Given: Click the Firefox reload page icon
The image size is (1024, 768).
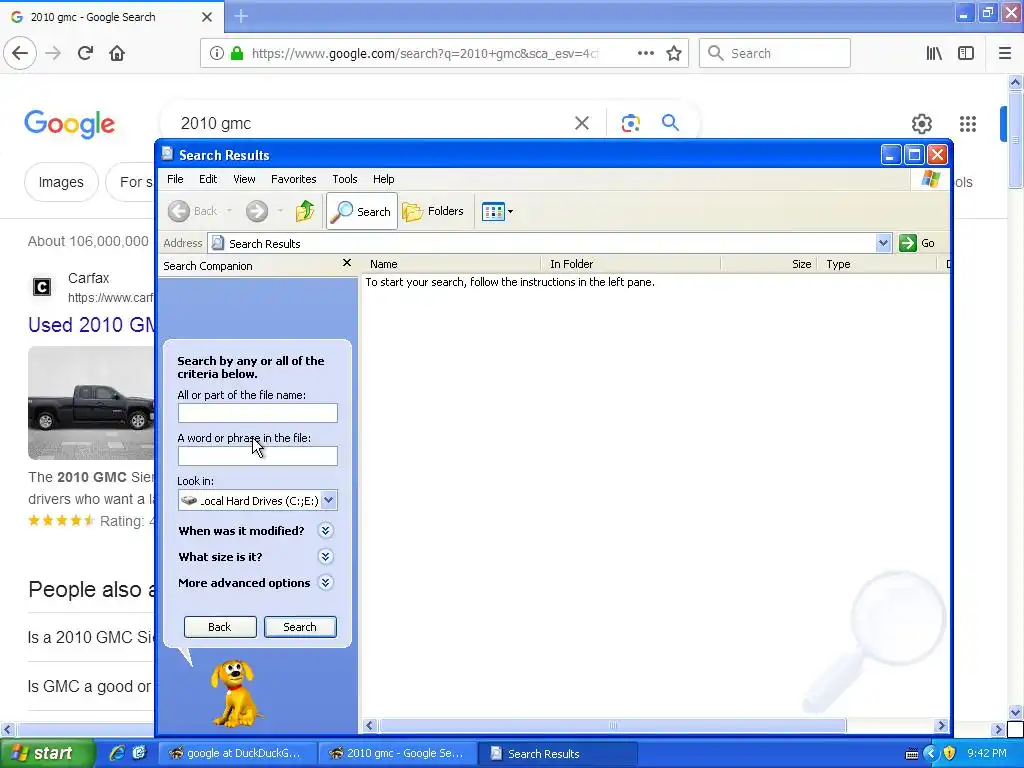Looking at the screenshot, I should (85, 53).
